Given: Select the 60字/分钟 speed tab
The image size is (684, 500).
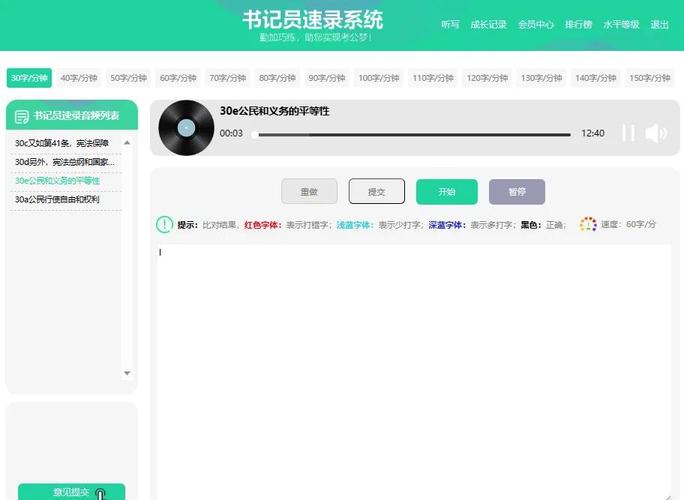Looking at the screenshot, I should [x=178, y=78].
